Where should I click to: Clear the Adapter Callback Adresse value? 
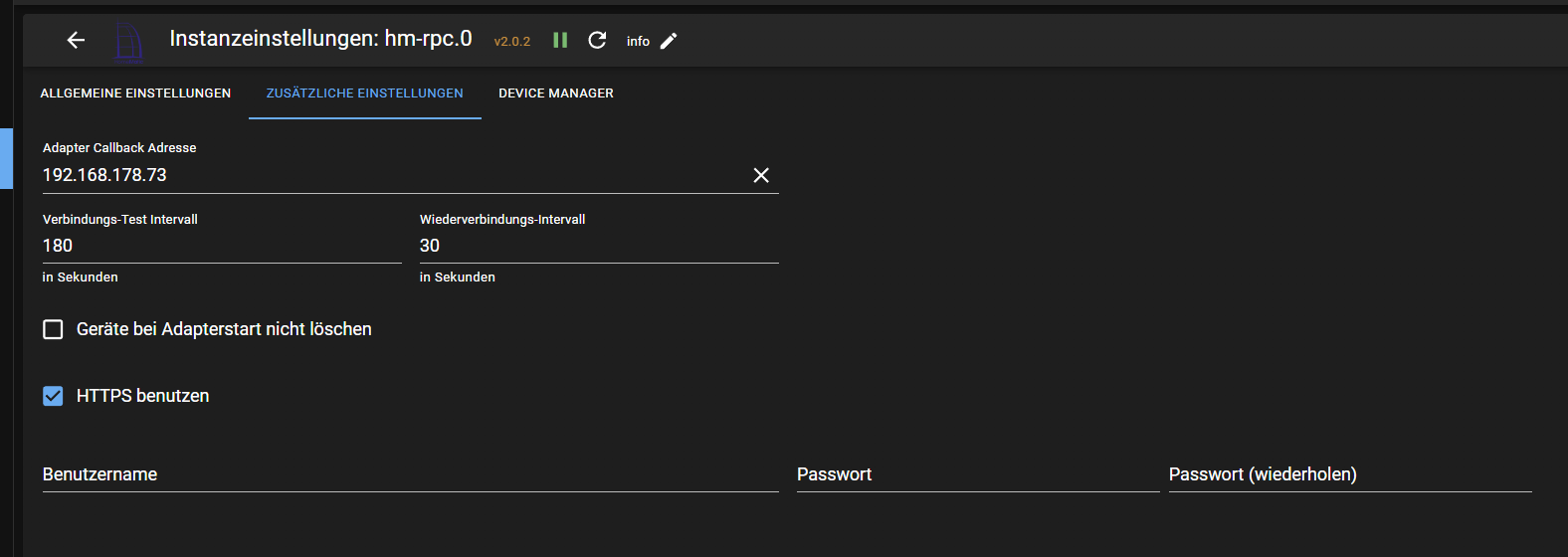coord(761,175)
